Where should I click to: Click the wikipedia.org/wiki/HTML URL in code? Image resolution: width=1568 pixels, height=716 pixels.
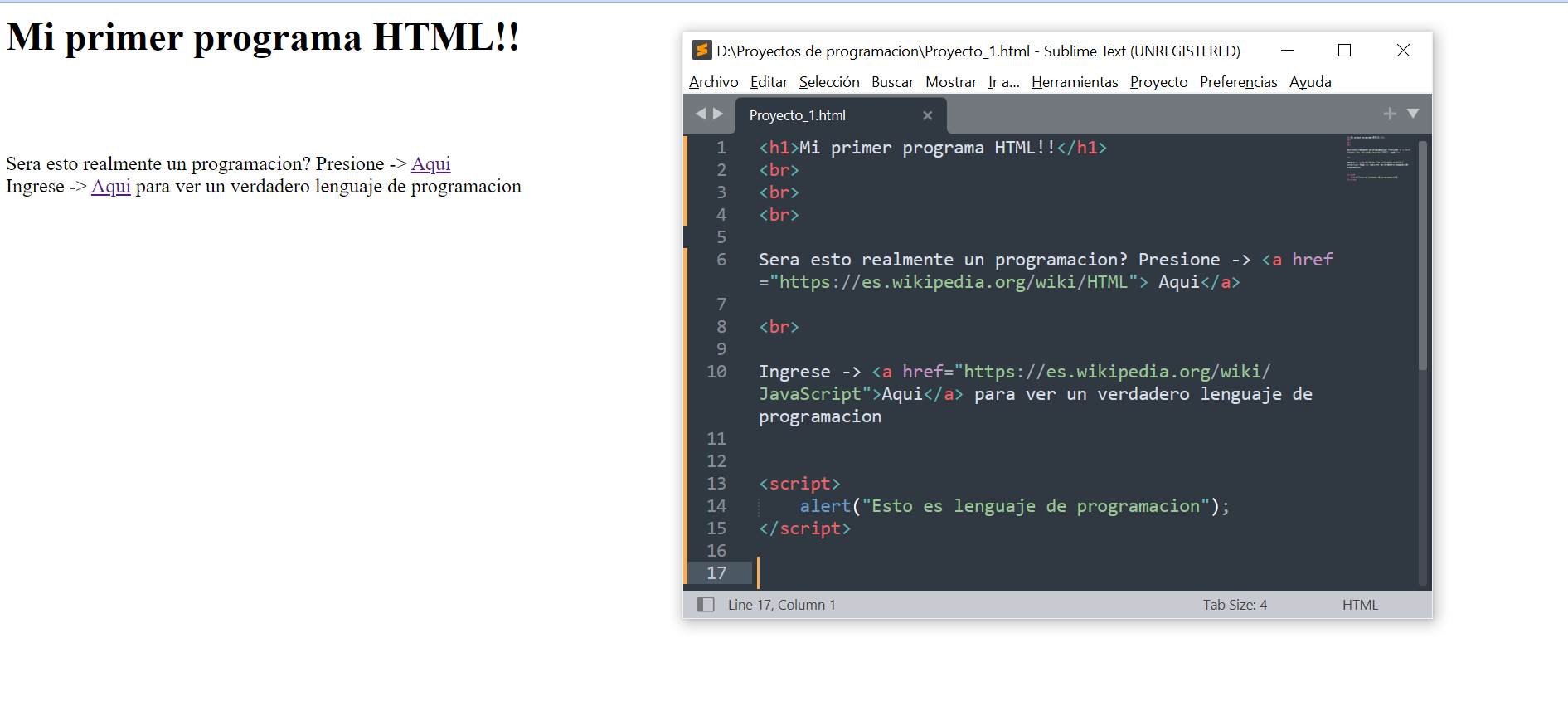pos(954,282)
